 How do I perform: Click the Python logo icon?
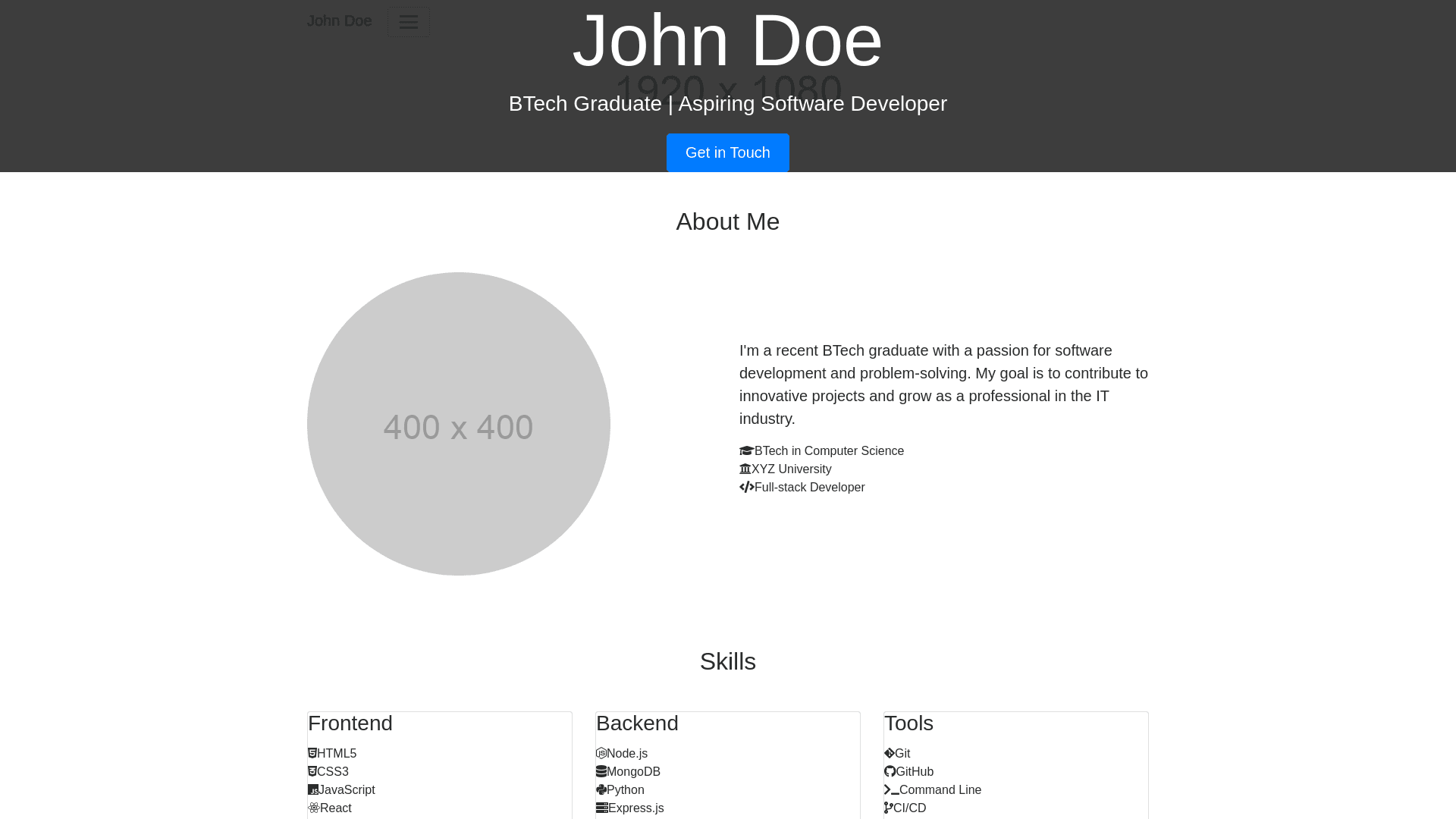pyautogui.click(x=601, y=790)
